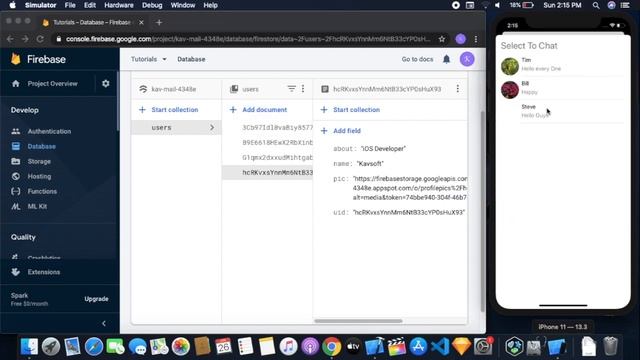
Task: Open the Firebase logo home
Action: pos(39,59)
